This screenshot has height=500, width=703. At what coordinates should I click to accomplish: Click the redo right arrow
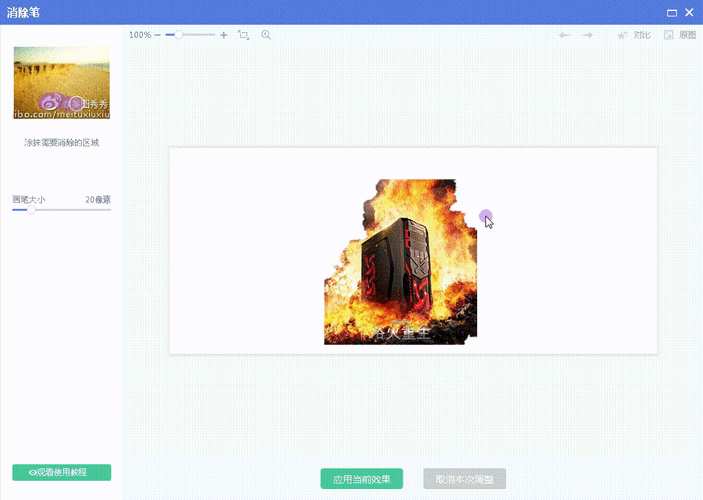pos(588,35)
